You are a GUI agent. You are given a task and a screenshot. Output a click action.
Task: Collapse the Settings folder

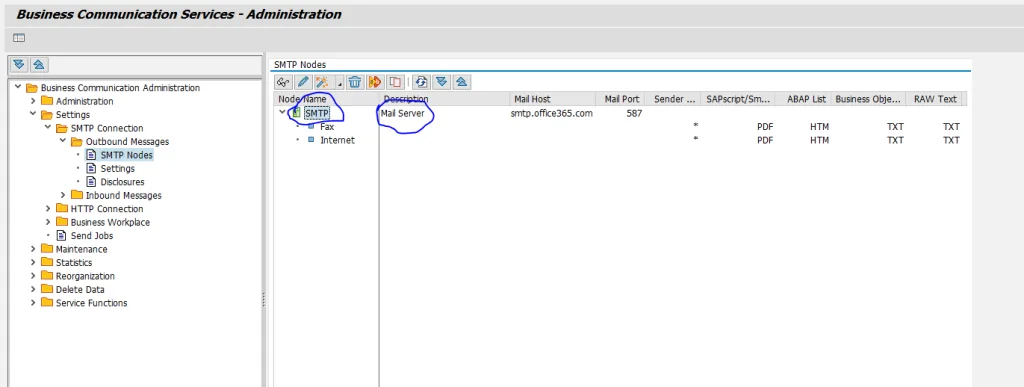tap(33, 114)
